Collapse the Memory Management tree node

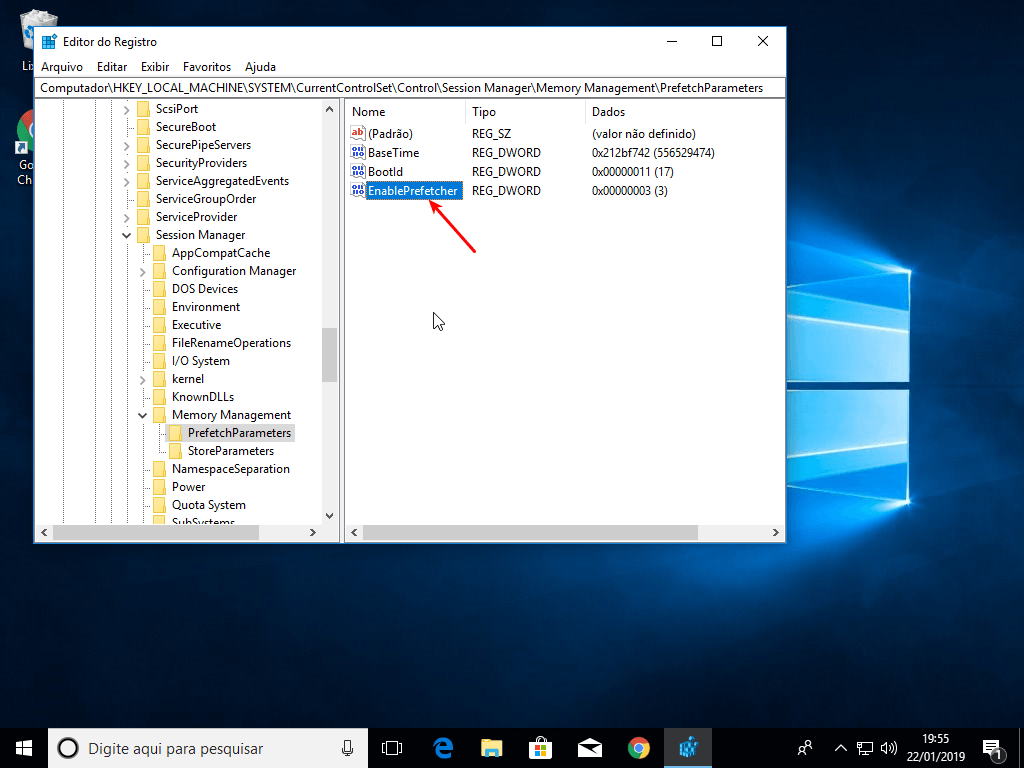(141, 414)
